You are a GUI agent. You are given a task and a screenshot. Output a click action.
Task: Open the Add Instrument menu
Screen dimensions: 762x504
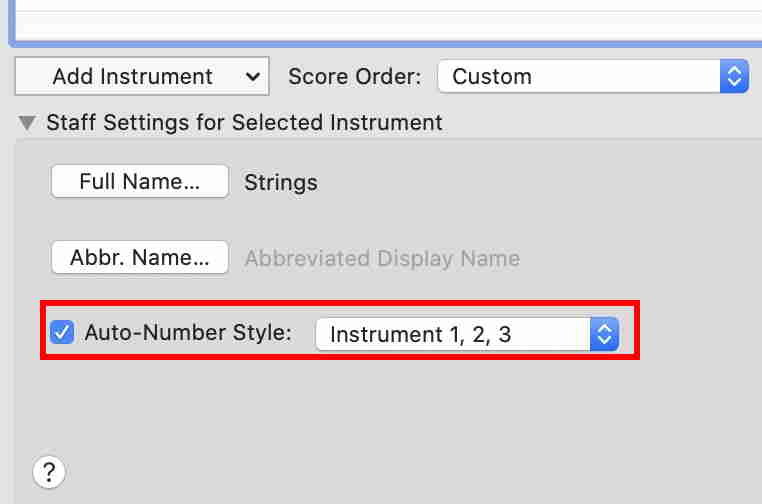(x=142, y=76)
